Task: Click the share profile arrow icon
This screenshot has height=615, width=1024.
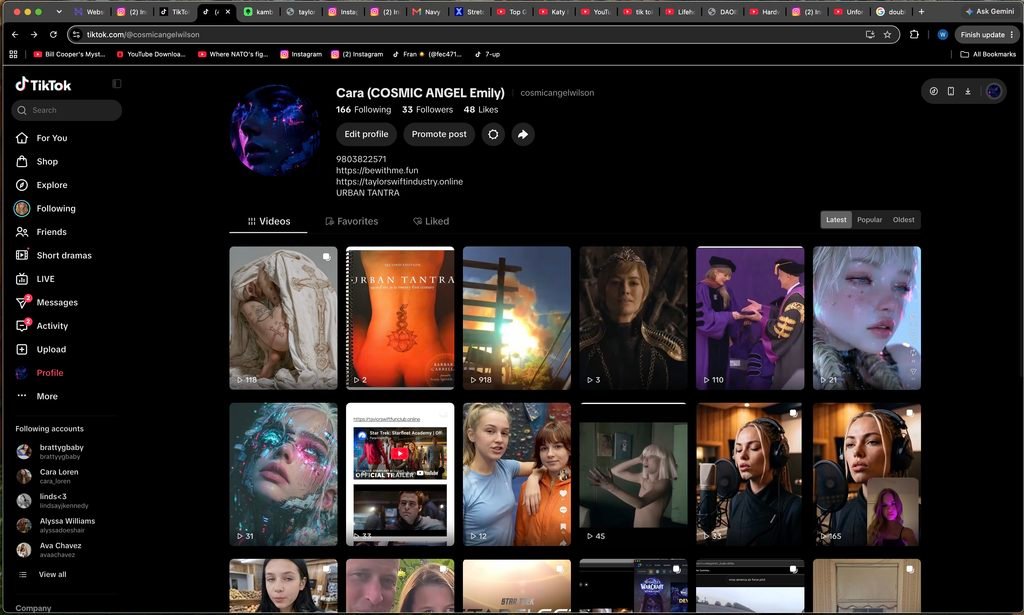Action: (x=523, y=134)
